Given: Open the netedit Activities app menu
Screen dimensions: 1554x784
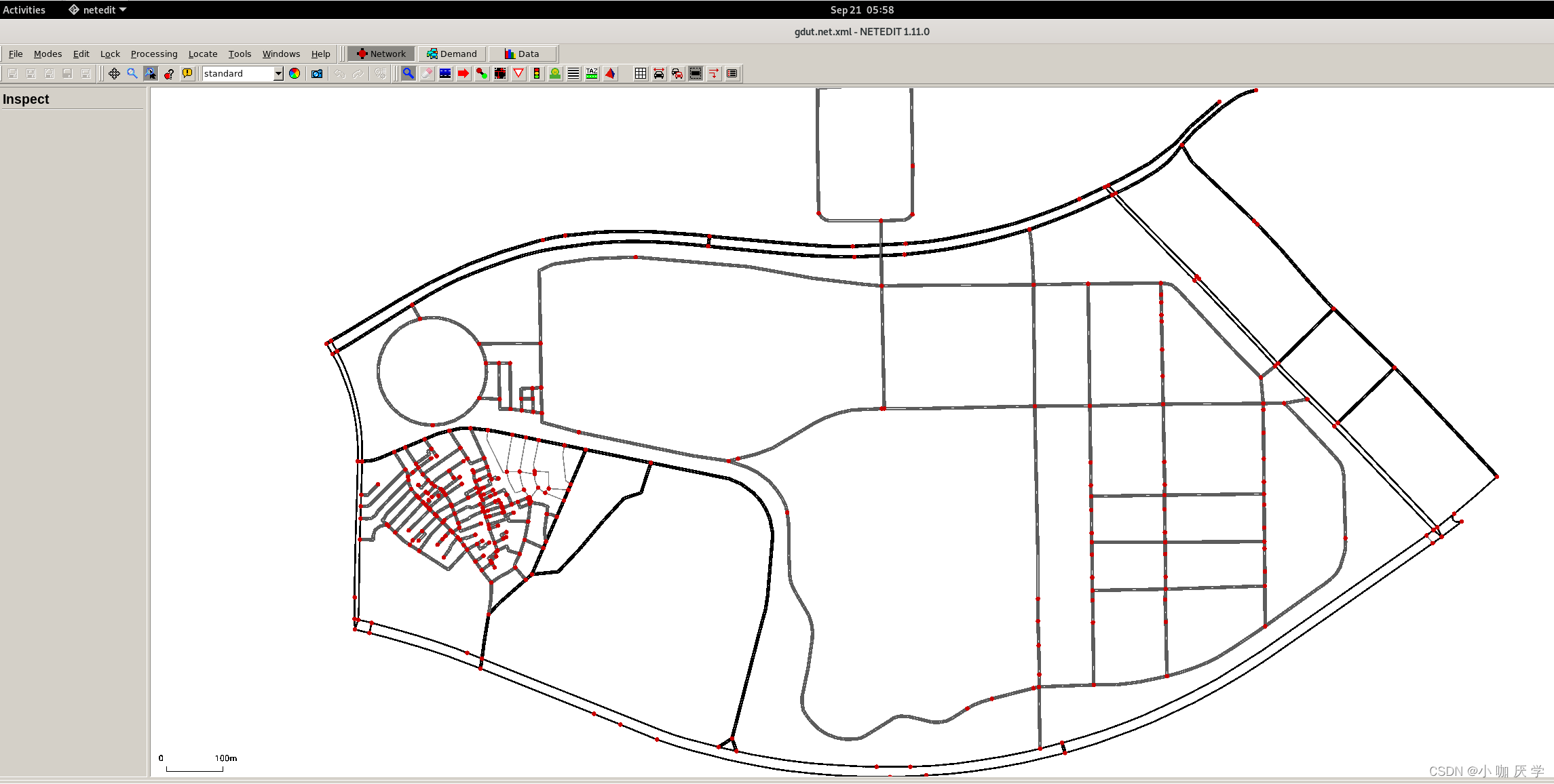Looking at the screenshot, I should (98, 9).
